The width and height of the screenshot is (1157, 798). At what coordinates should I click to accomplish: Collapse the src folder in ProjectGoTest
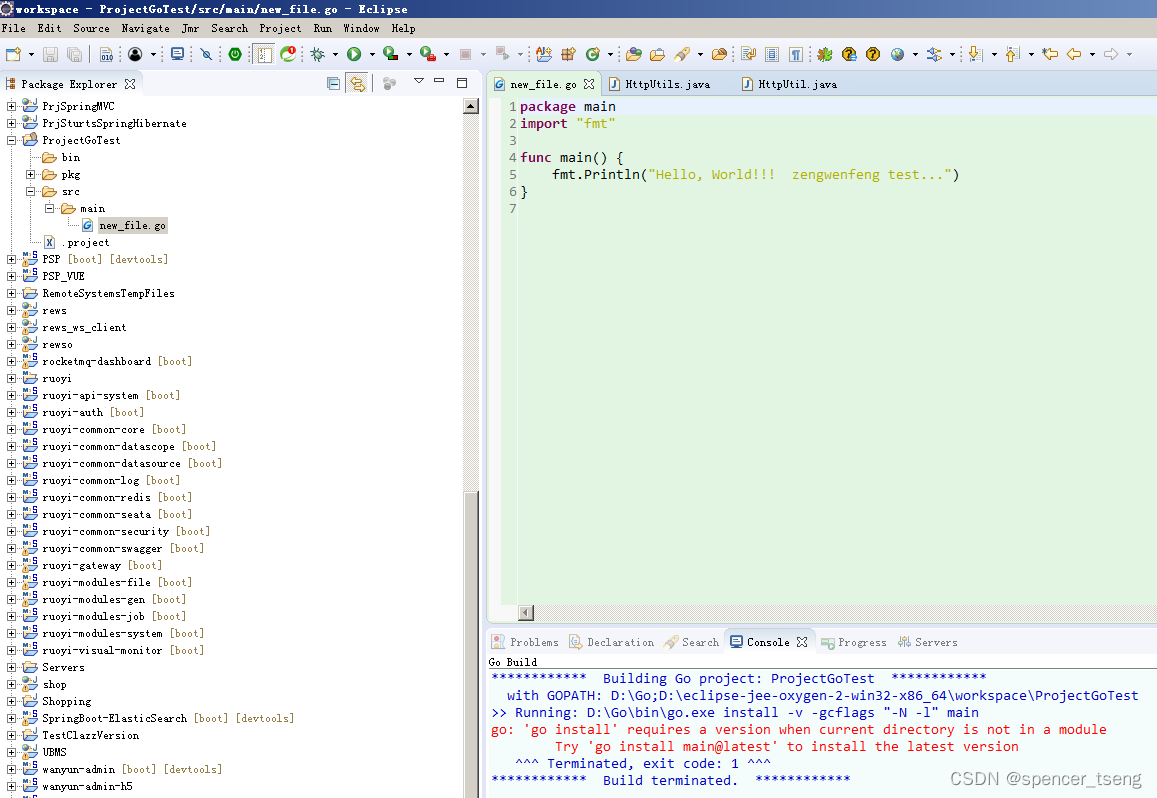click(33, 191)
